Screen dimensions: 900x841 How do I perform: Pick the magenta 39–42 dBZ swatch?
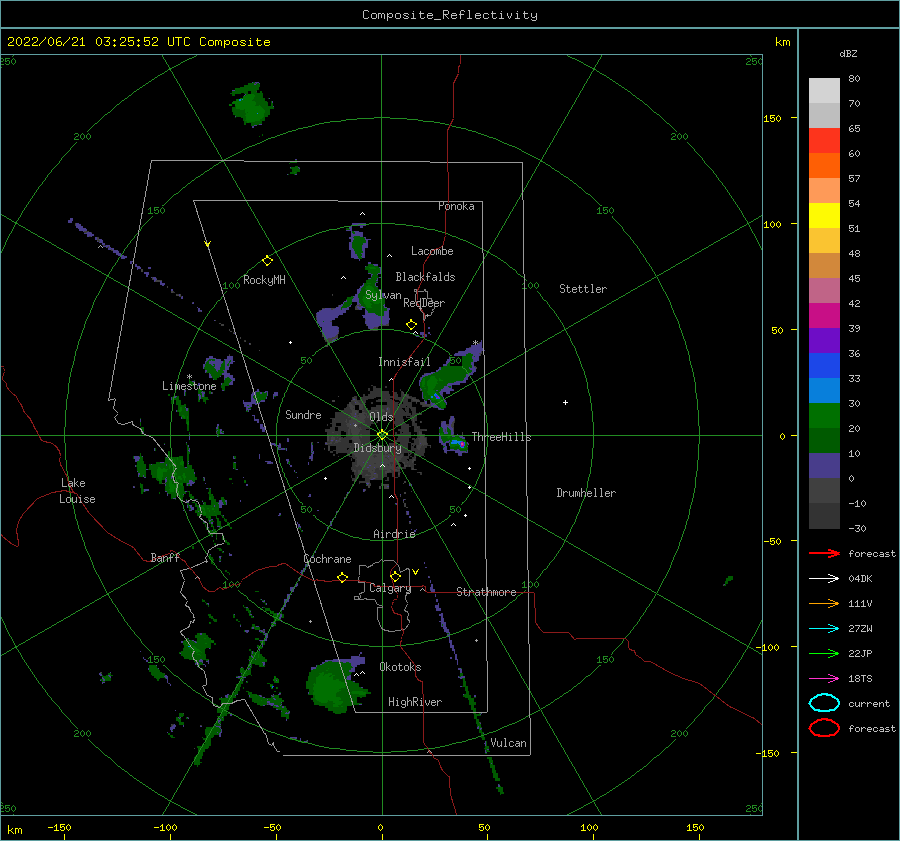pyautogui.click(x=824, y=316)
